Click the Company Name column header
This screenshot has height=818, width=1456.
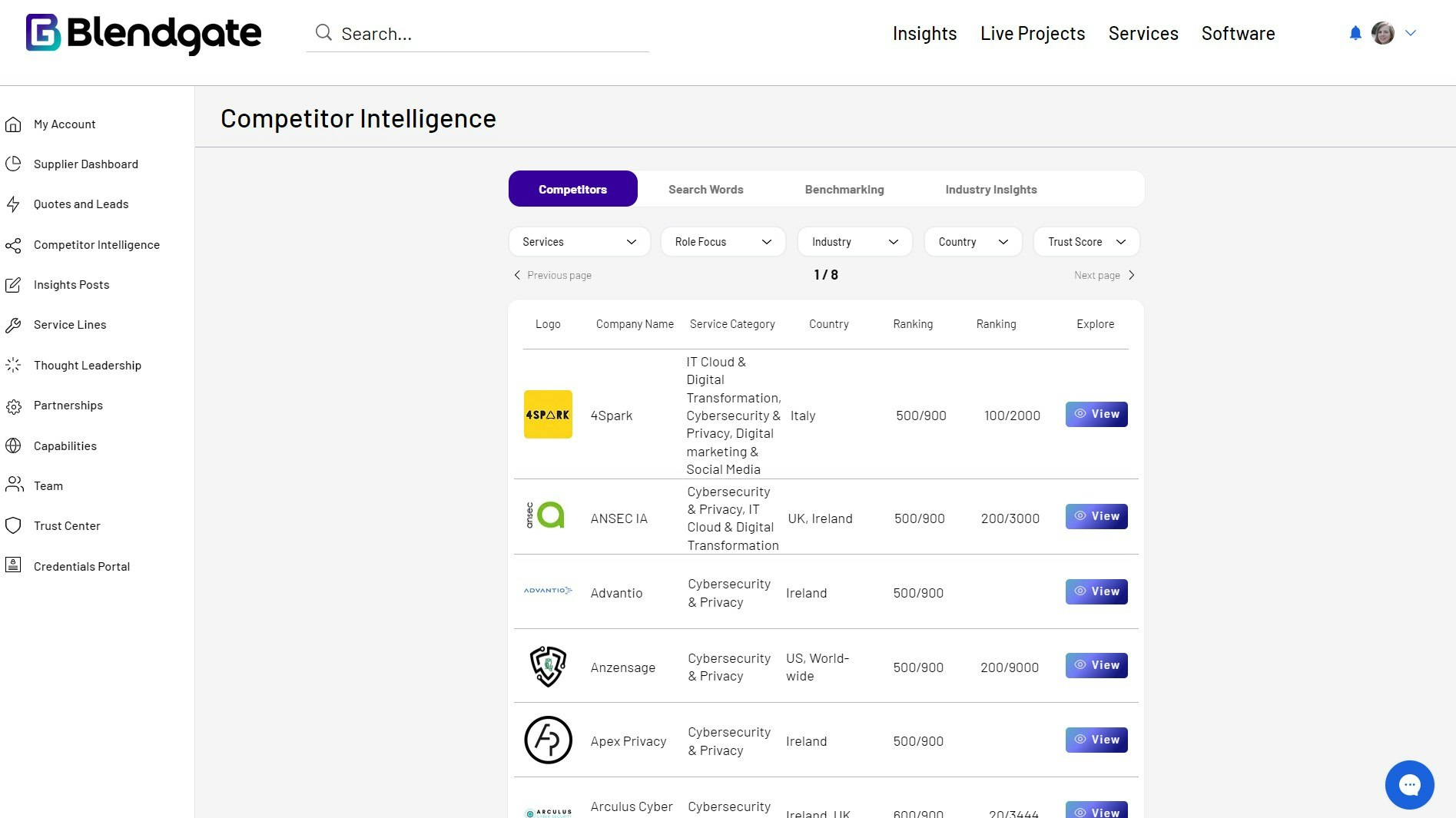click(635, 324)
